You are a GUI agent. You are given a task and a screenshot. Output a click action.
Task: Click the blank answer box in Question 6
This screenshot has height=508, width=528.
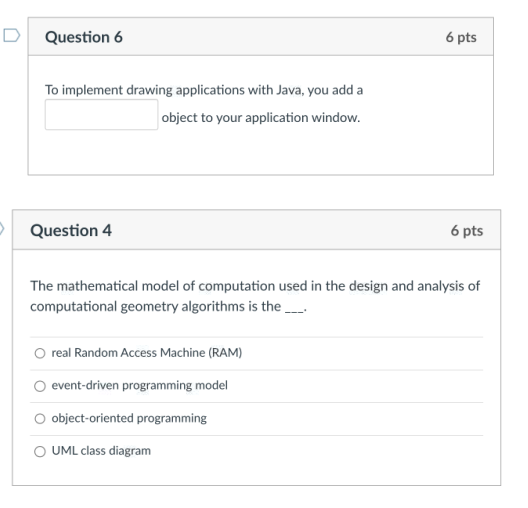101,114
